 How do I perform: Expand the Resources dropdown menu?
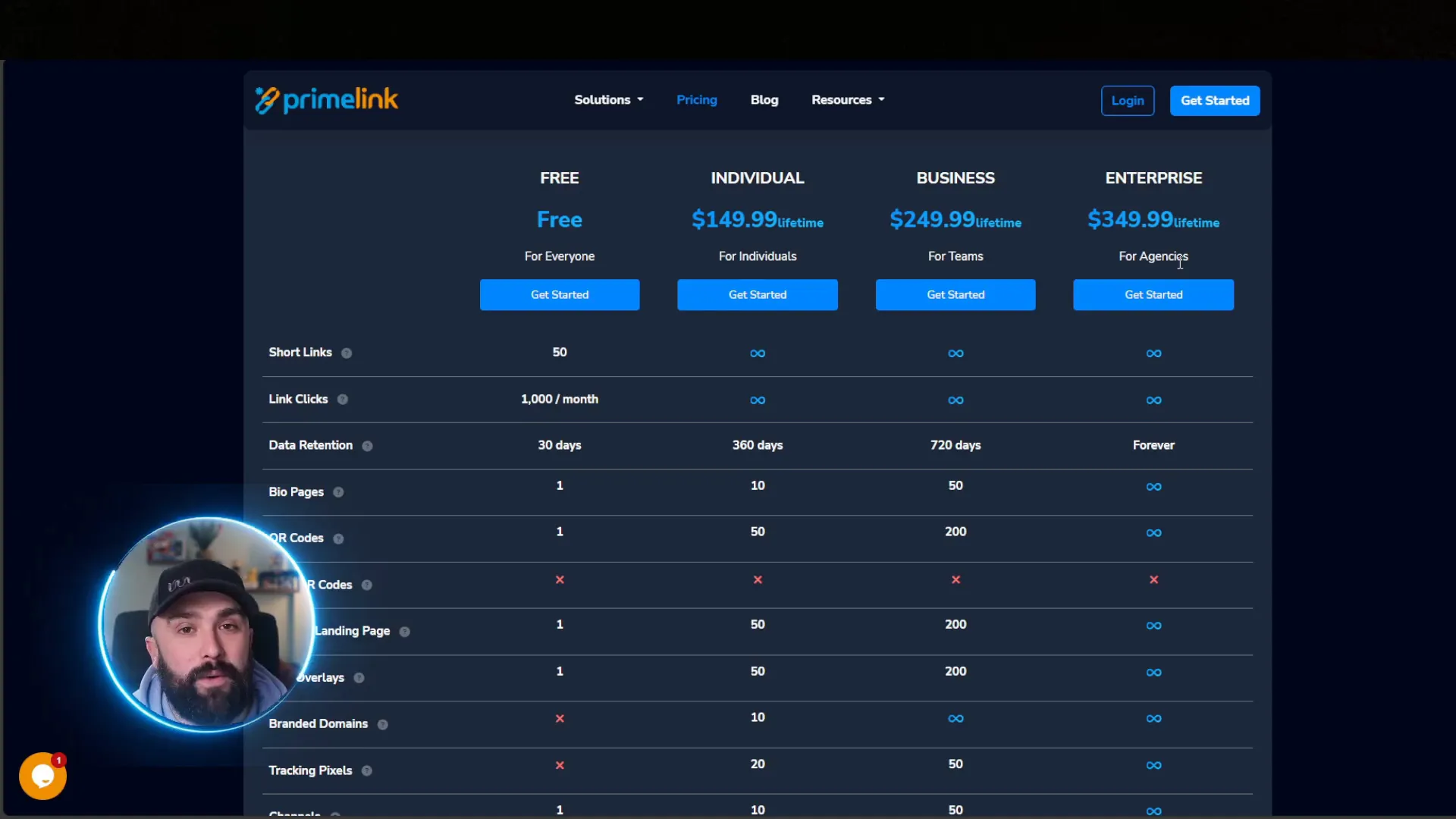tap(848, 100)
